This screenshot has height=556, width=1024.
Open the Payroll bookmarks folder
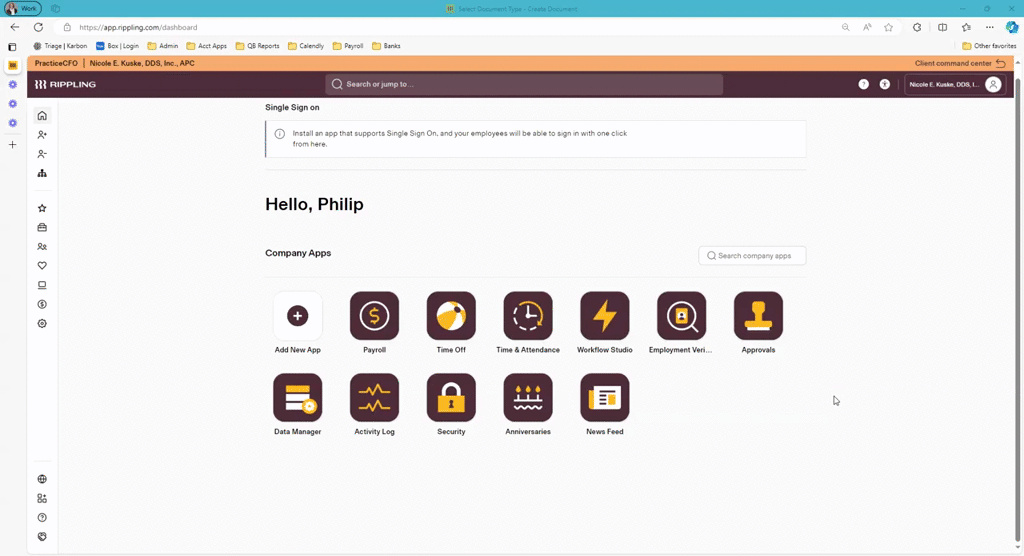click(x=349, y=46)
